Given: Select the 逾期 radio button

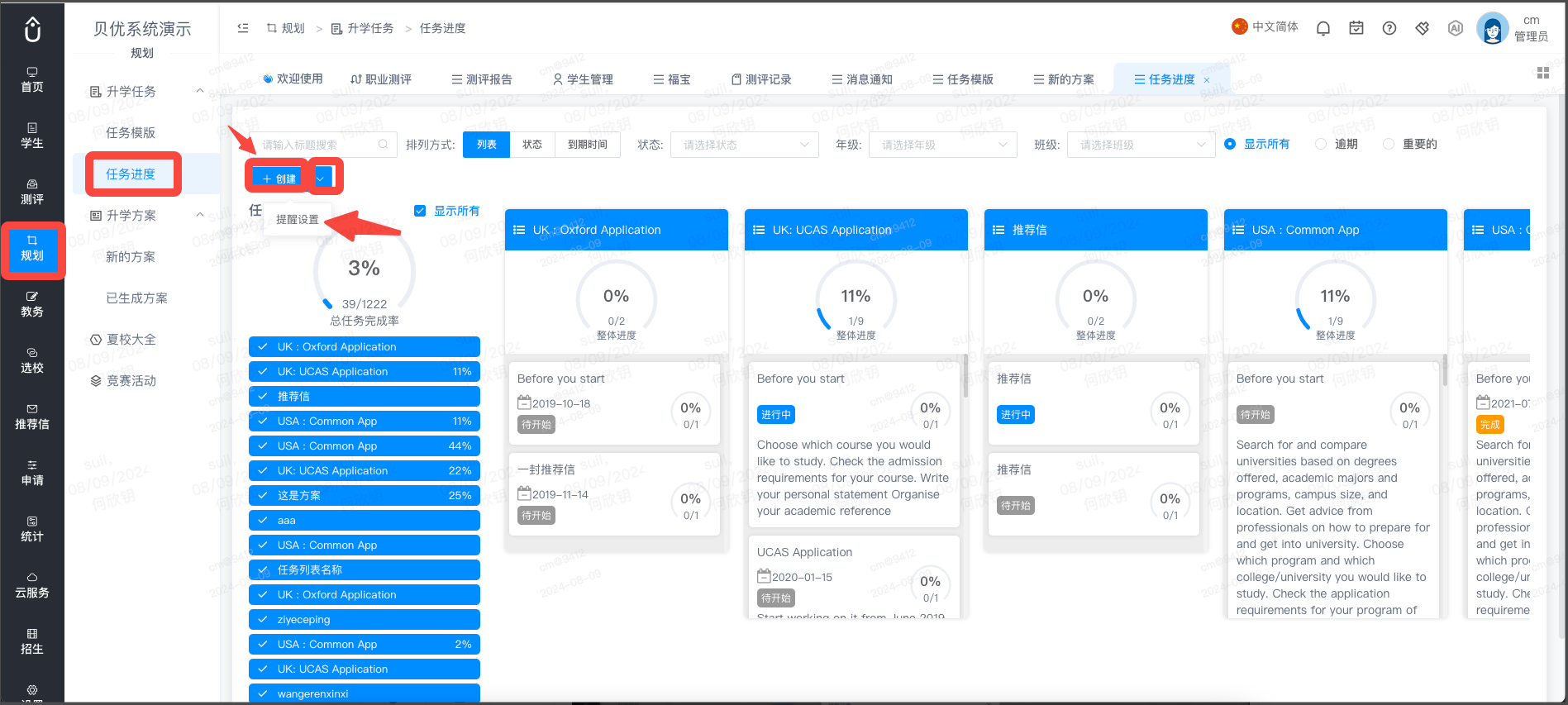Looking at the screenshot, I should (1321, 144).
